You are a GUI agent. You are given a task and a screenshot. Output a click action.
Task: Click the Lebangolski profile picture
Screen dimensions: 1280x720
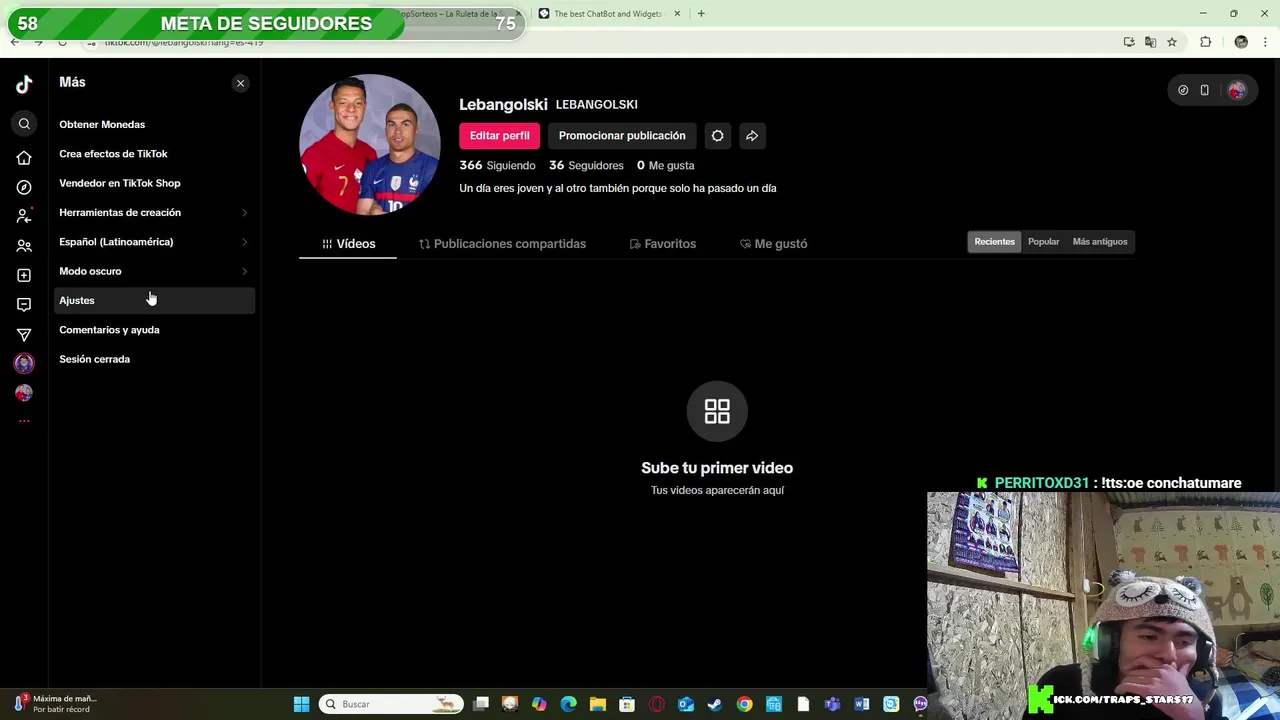pyautogui.click(x=370, y=144)
